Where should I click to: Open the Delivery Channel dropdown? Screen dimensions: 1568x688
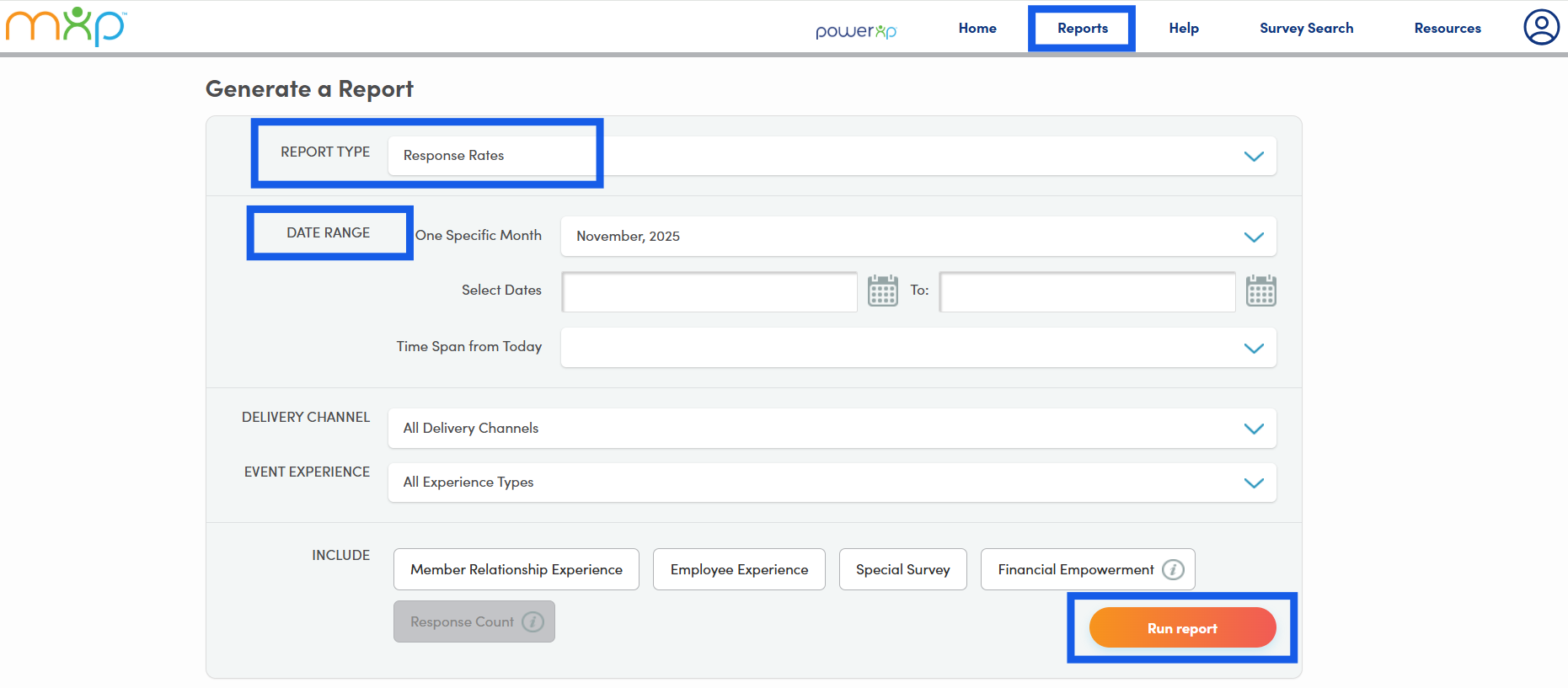(832, 429)
